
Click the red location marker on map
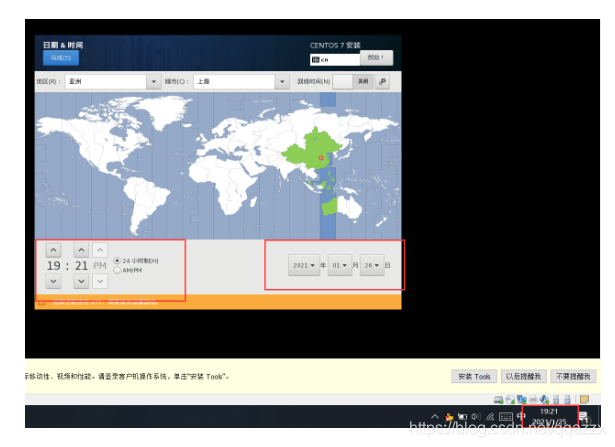321,158
